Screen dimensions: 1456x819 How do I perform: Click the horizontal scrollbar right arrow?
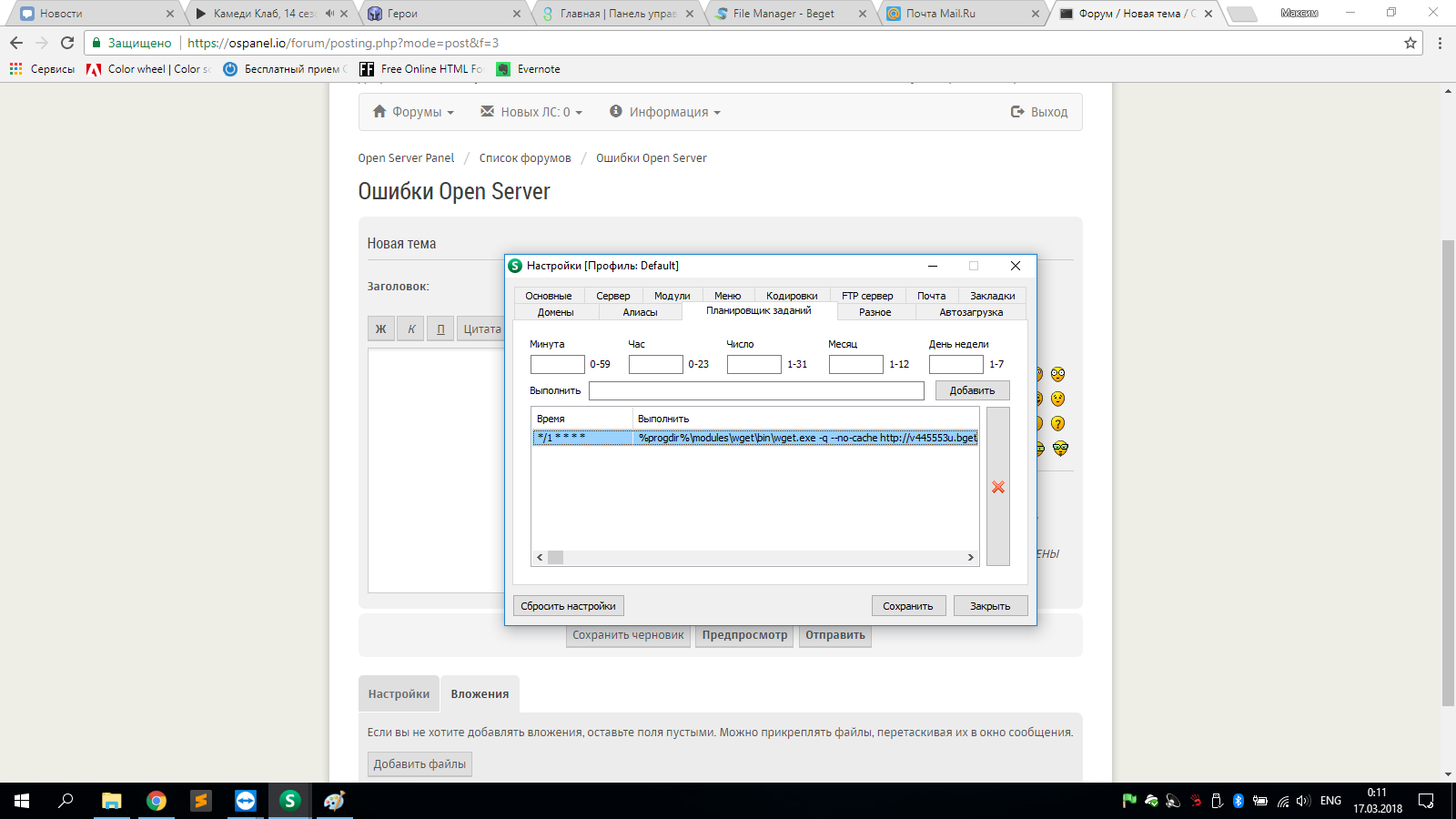click(x=970, y=558)
